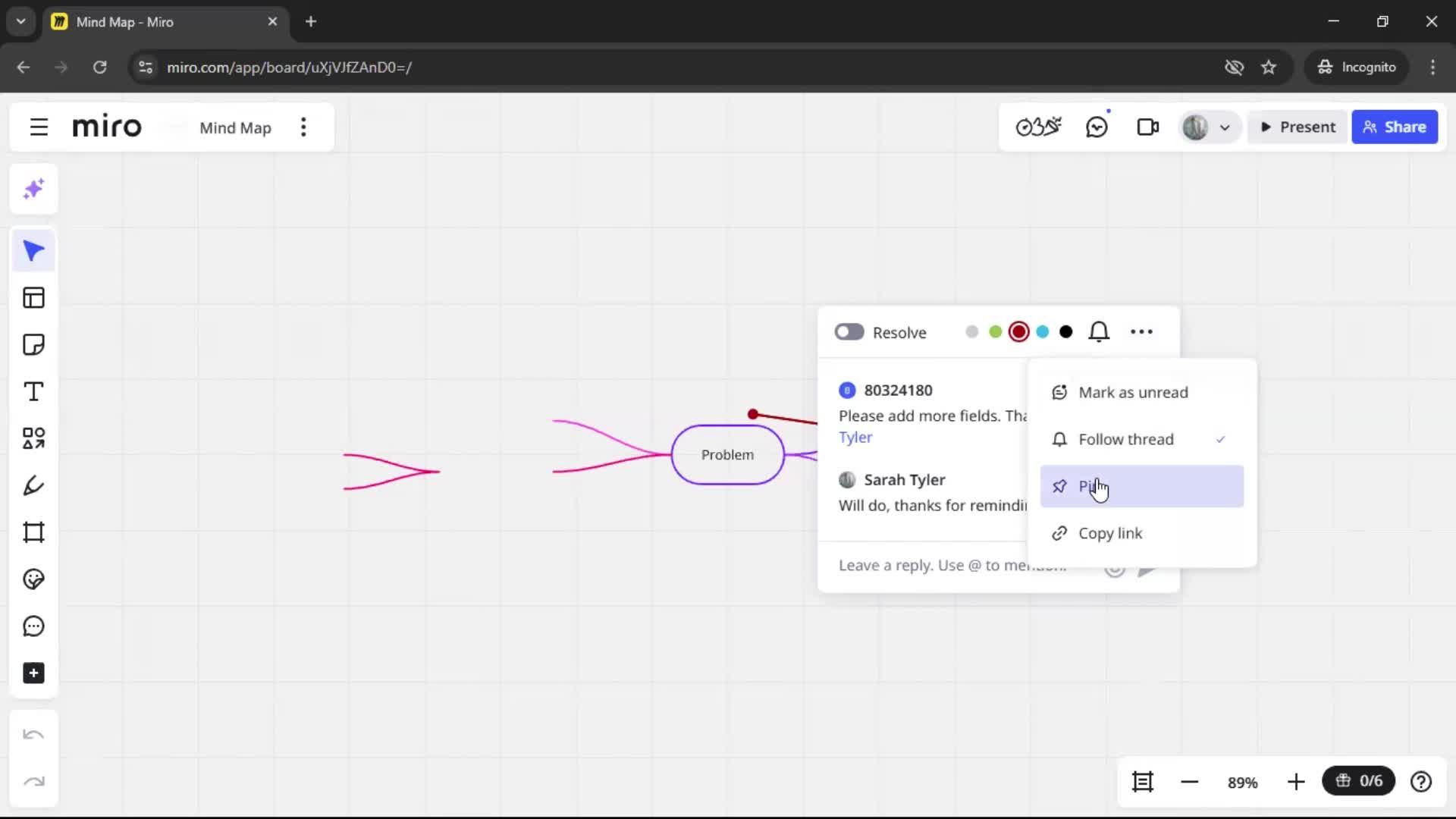Click the Undo arrow
This screenshot has width=1456, height=819.
click(33, 735)
